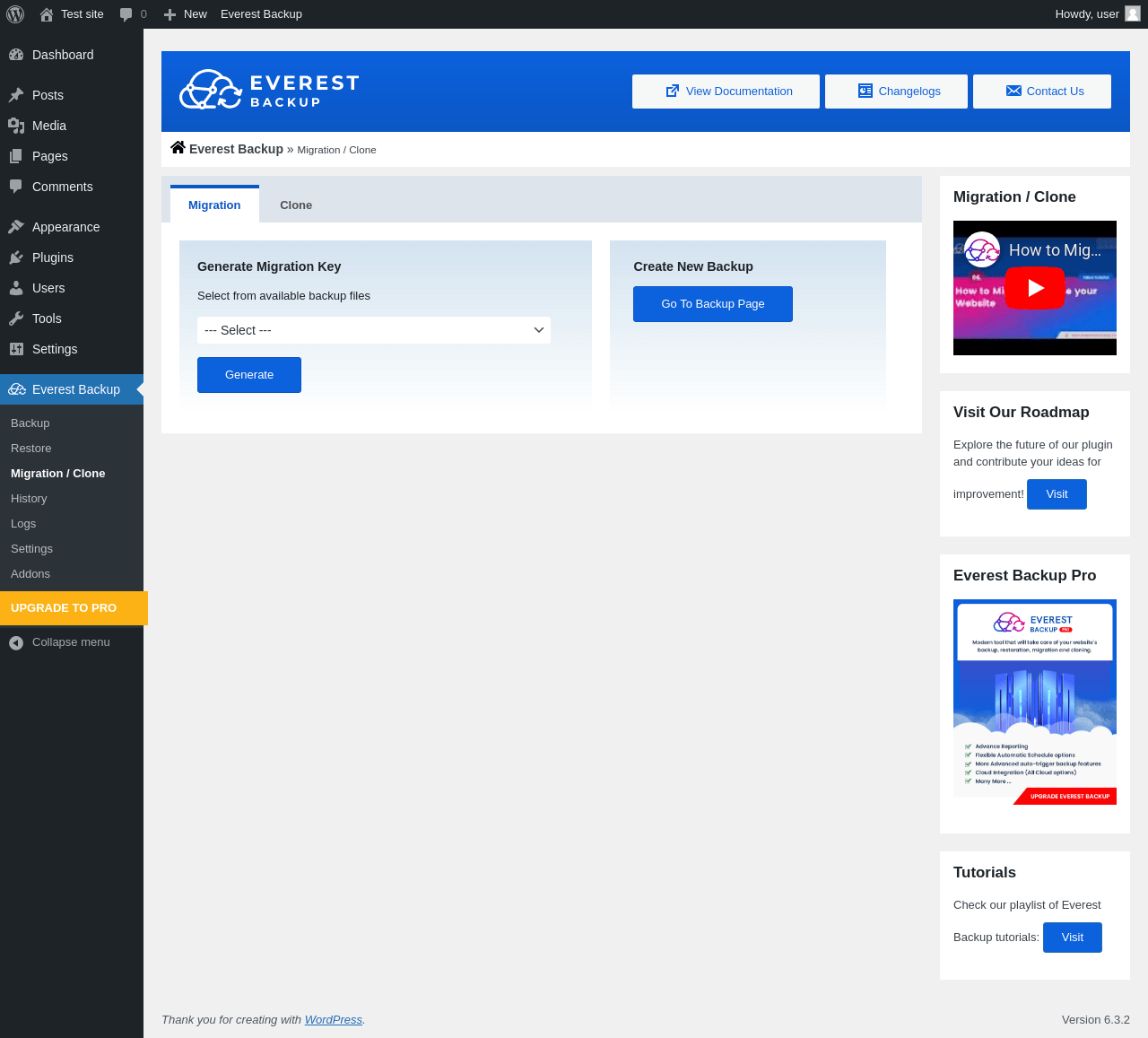The height and width of the screenshot is (1038, 1148).
Task: Click the Settings sliders icon
Action: pyautogui.click(x=16, y=349)
